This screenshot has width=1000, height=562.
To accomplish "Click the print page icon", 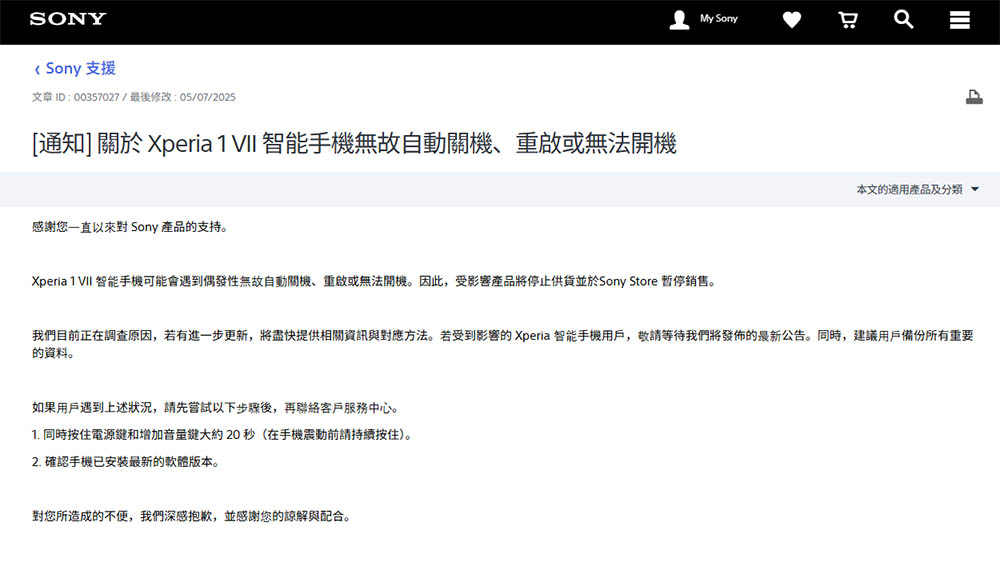I will 974,97.
